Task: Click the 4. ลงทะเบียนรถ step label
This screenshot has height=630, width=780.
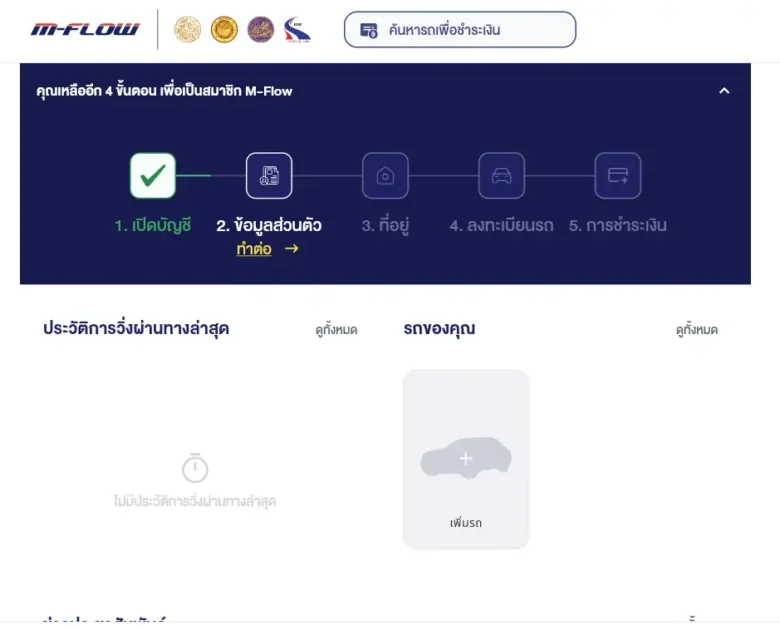Action: click(x=501, y=225)
